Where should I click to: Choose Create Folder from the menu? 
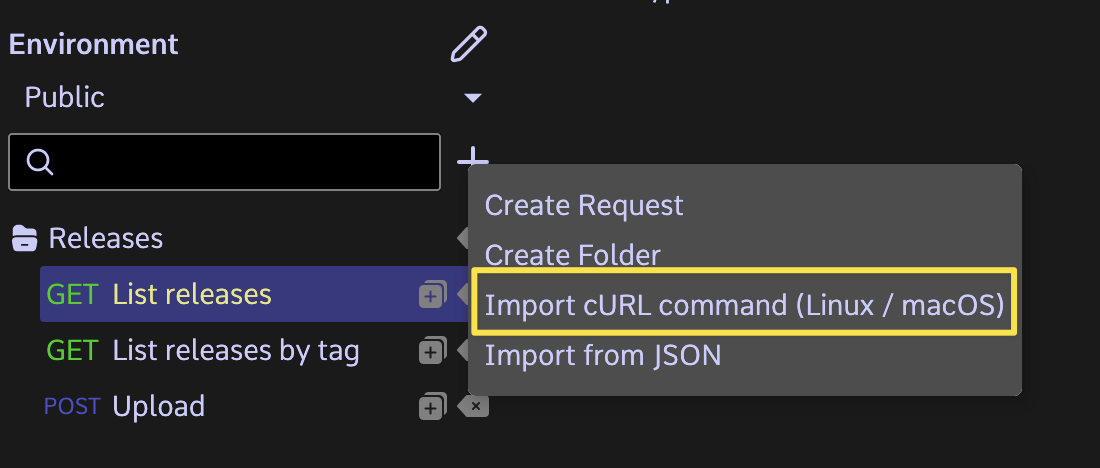click(x=572, y=256)
